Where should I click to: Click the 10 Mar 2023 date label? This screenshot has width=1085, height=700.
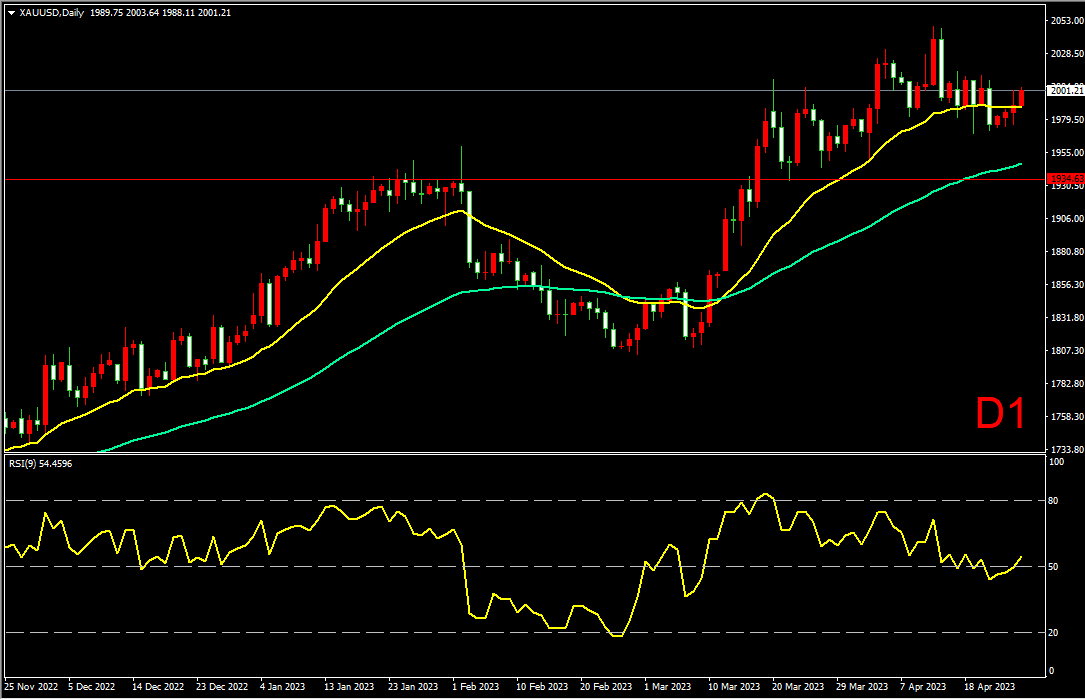pos(733,687)
